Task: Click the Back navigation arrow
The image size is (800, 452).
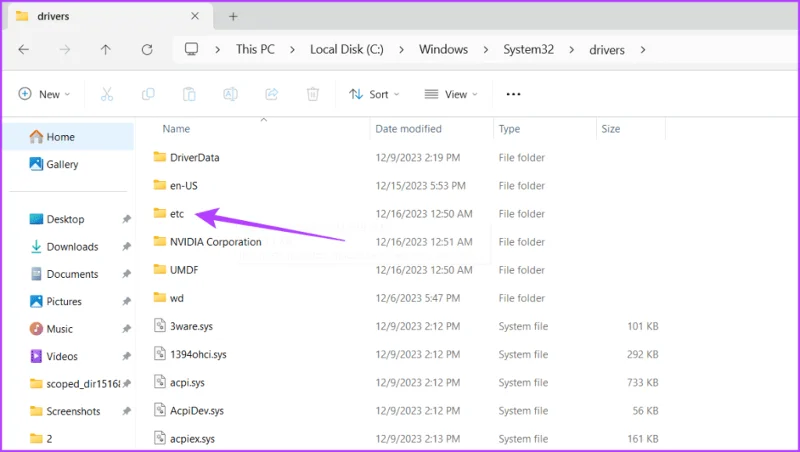Action: click(23, 49)
